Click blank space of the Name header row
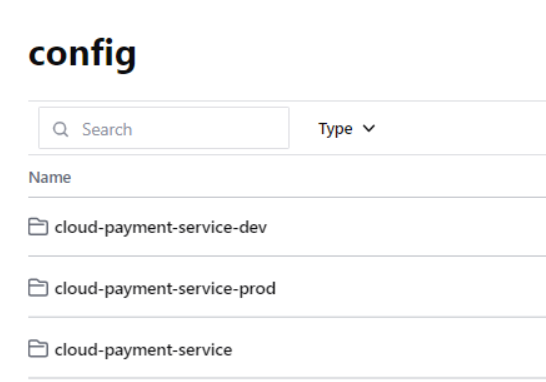This screenshot has height=382, width=546. pos(306,177)
